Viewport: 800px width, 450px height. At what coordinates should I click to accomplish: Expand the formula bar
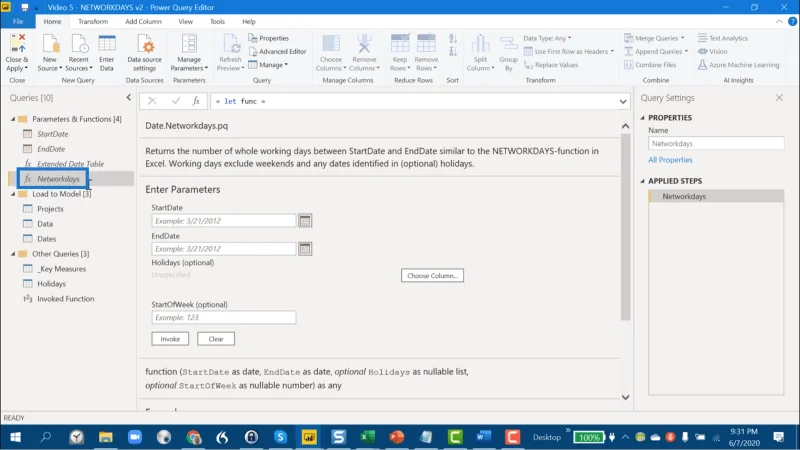click(x=623, y=102)
